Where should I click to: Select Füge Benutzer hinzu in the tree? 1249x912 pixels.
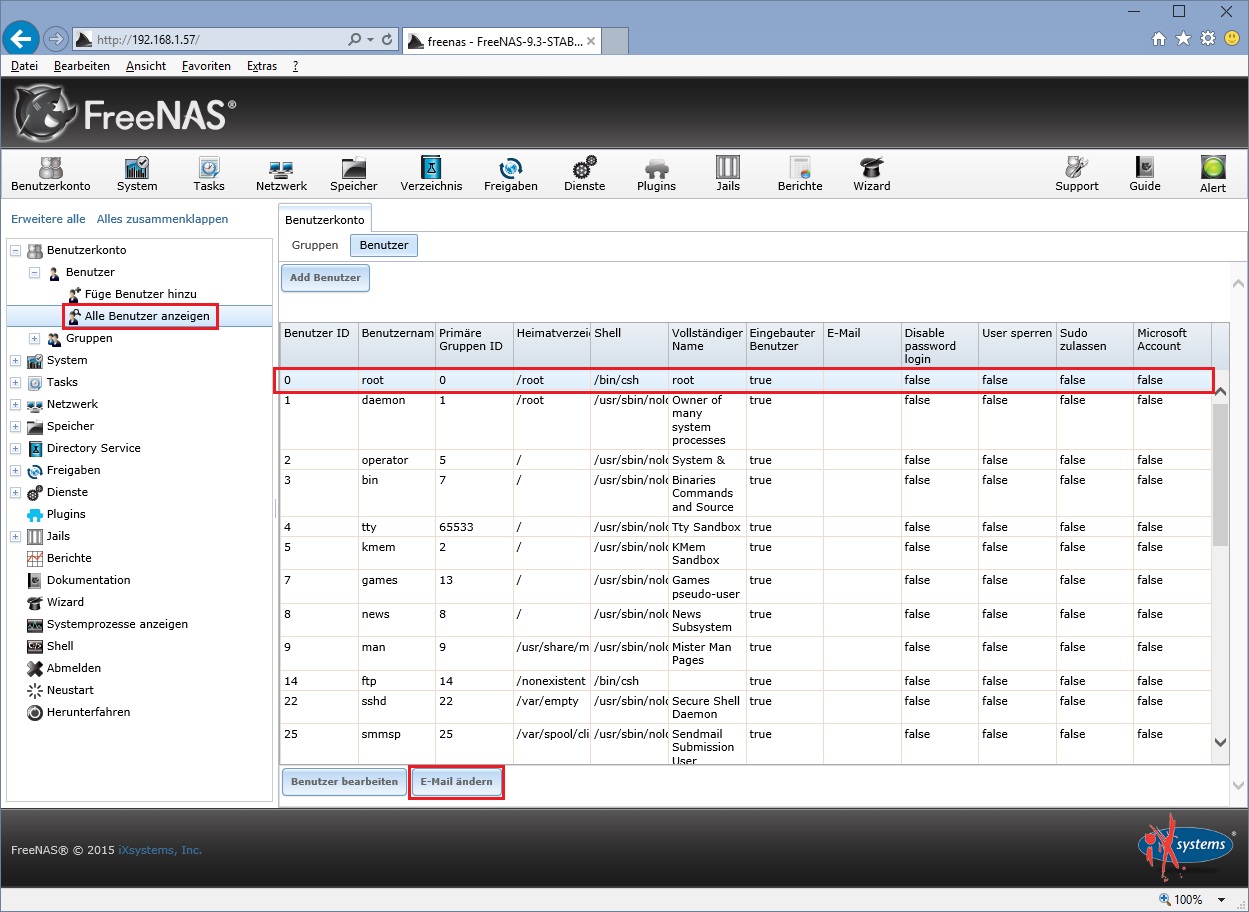point(133,294)
